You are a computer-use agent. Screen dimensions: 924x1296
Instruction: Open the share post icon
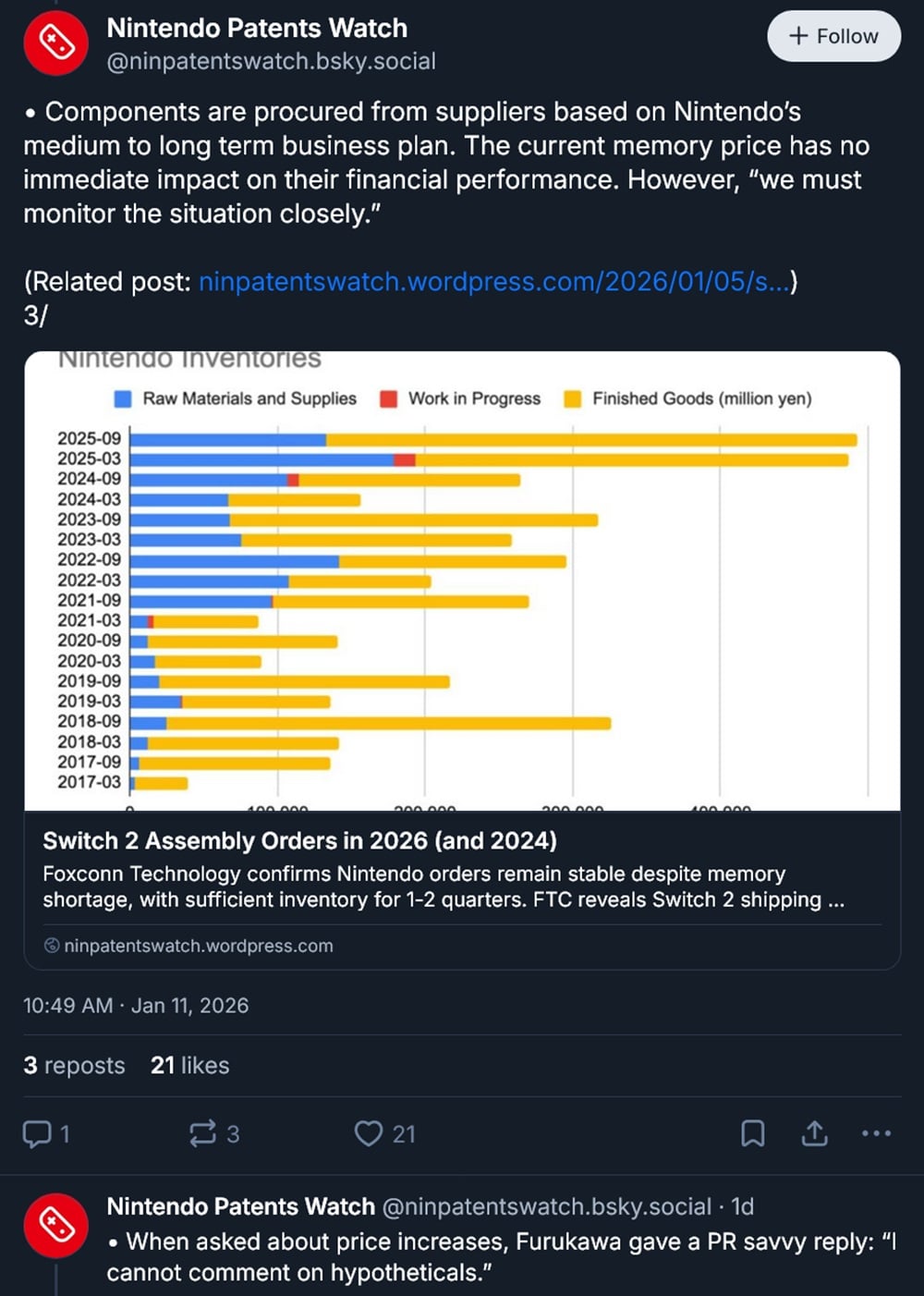click(x=814, y=1133)
